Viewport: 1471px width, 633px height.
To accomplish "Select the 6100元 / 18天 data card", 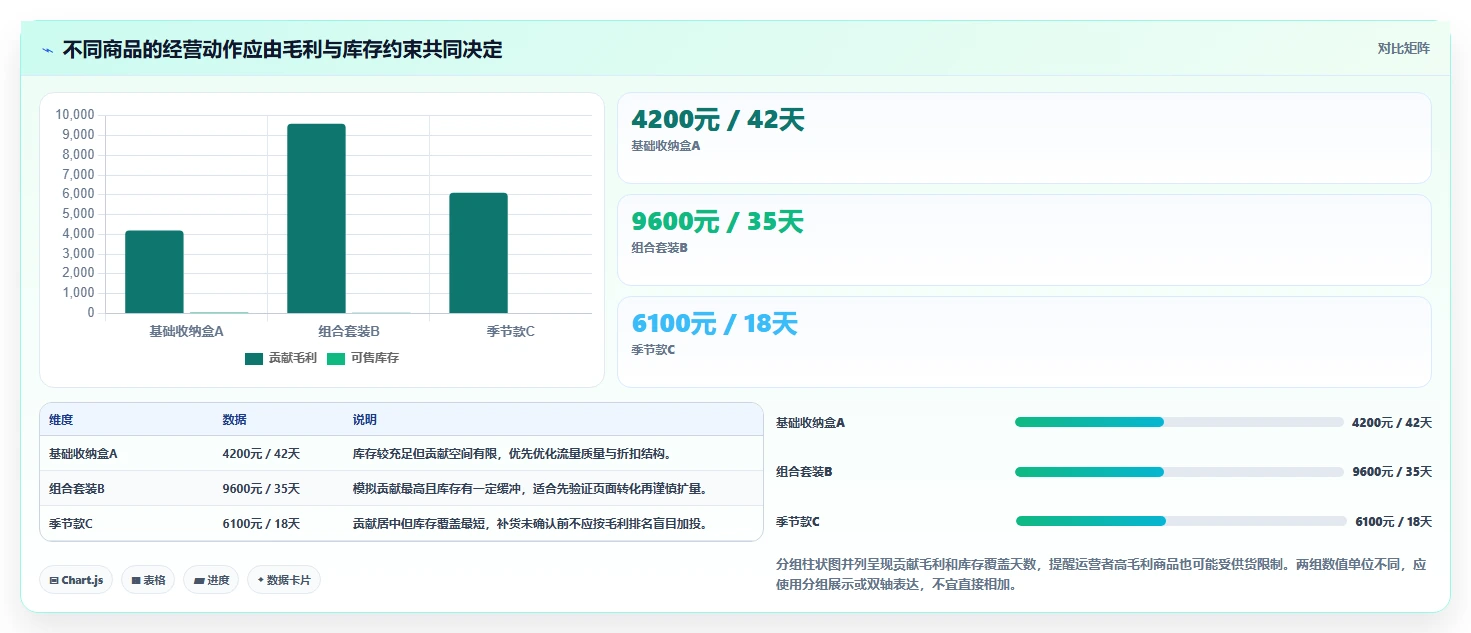I will click(1024, 342).
